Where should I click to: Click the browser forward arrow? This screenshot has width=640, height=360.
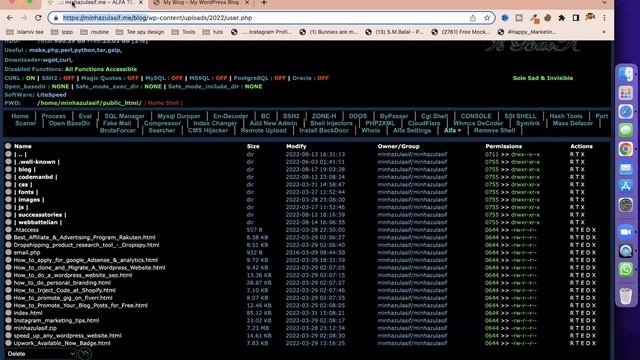24,18
